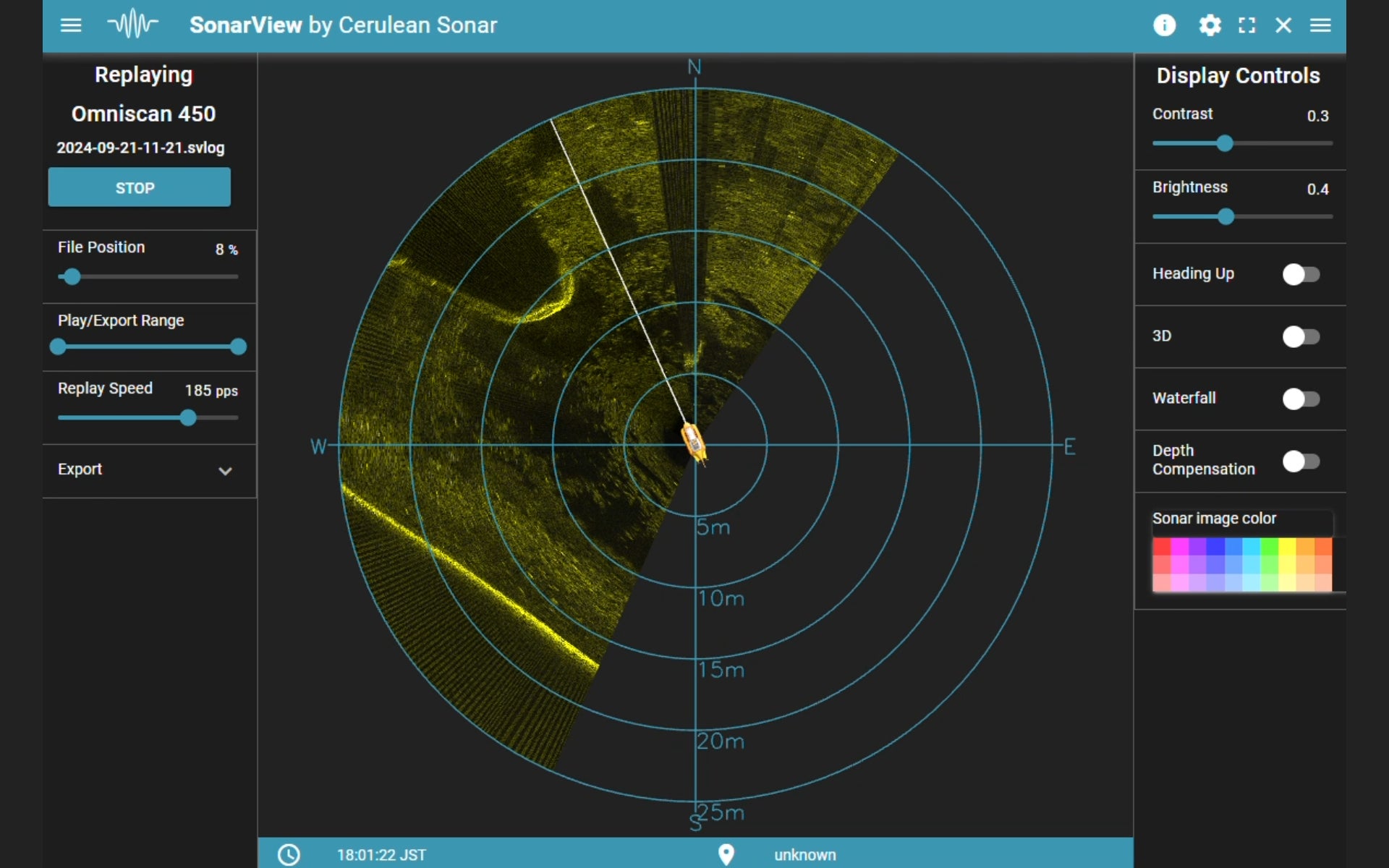Open settings gear icon

pyautogui.click(x=1210, y=25)
